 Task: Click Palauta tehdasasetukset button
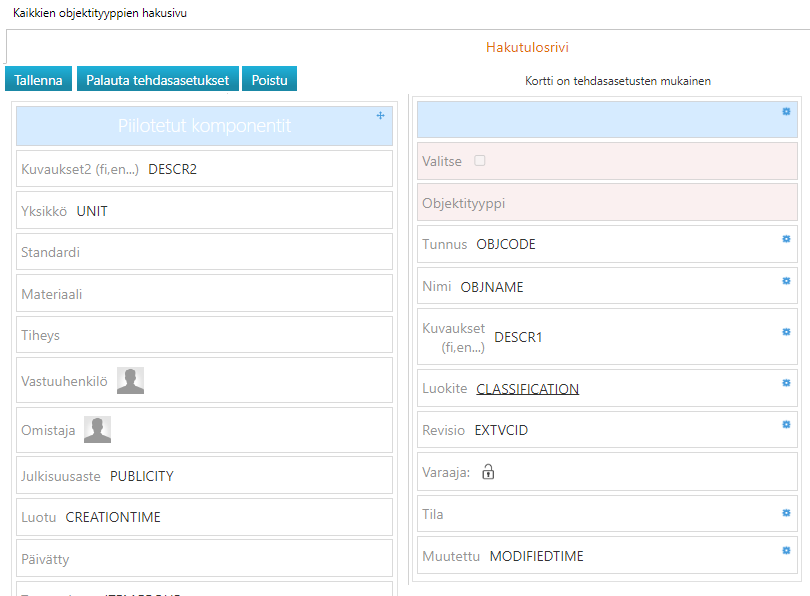tap(157, 80)
